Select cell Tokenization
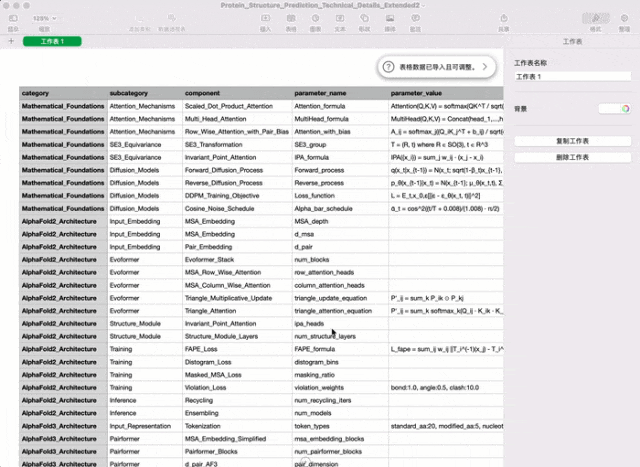The height and width of the screenshot is (467, 640). pyautogui.click(x=237, y=426)
